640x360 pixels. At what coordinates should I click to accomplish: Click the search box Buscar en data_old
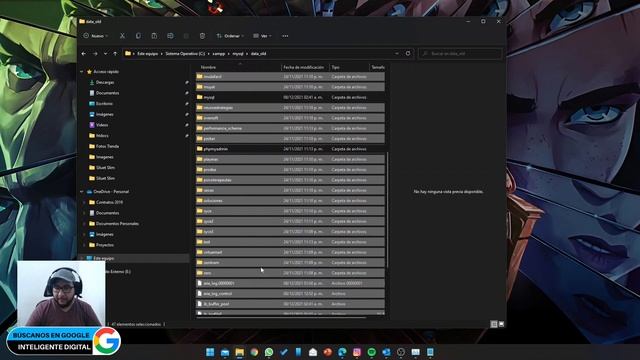pyautogui.click(x=460, y=53)
